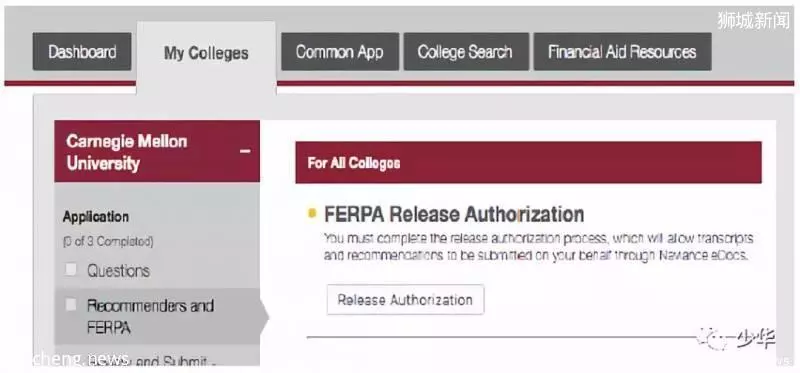The width and height of the screenshot is (800, 373).
Task: Open the Financial Aid Resources tab
Action: (622, 52)
